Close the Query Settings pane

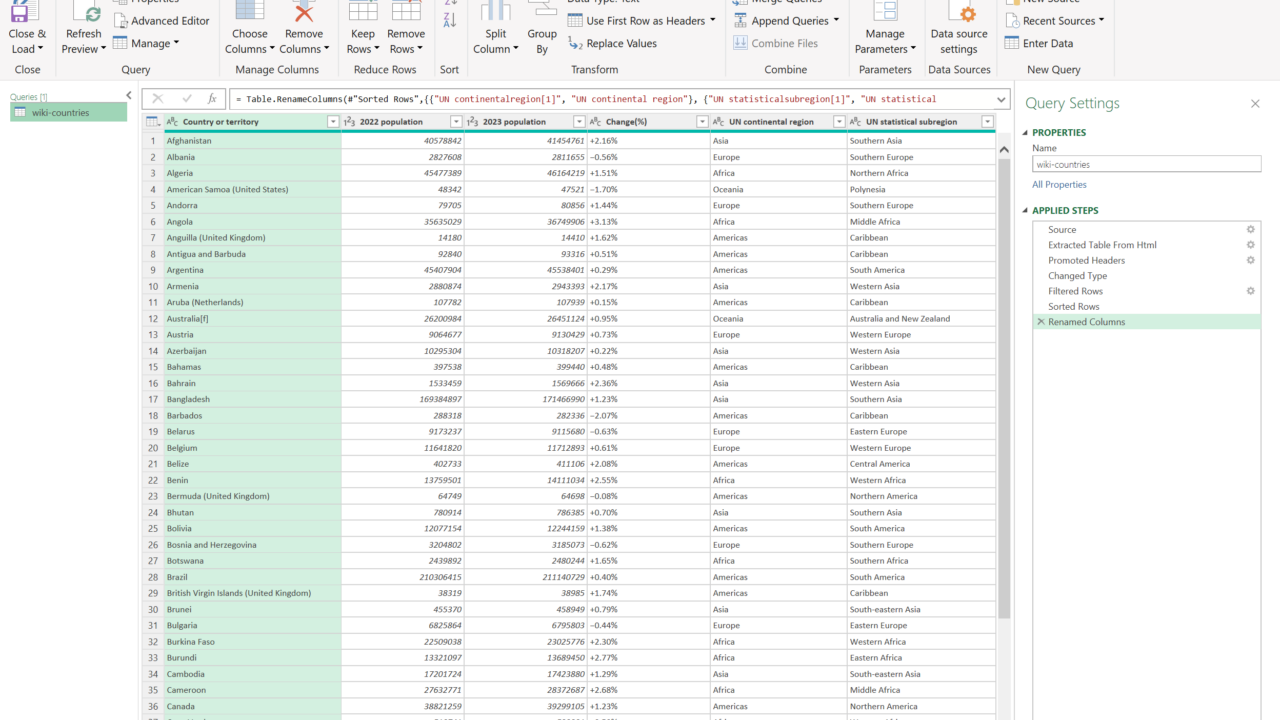click(x=1255, y=104)
